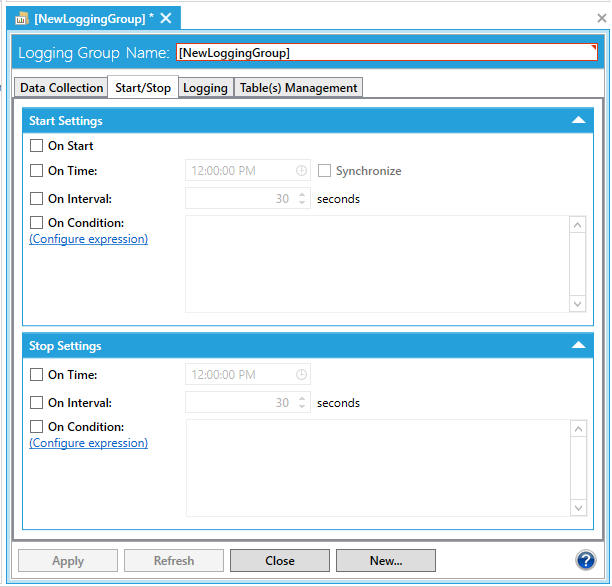Viewport: 612px width, 587px height.
Task: Increase Stop interval seconds value
Action: (x=302, y=398)
